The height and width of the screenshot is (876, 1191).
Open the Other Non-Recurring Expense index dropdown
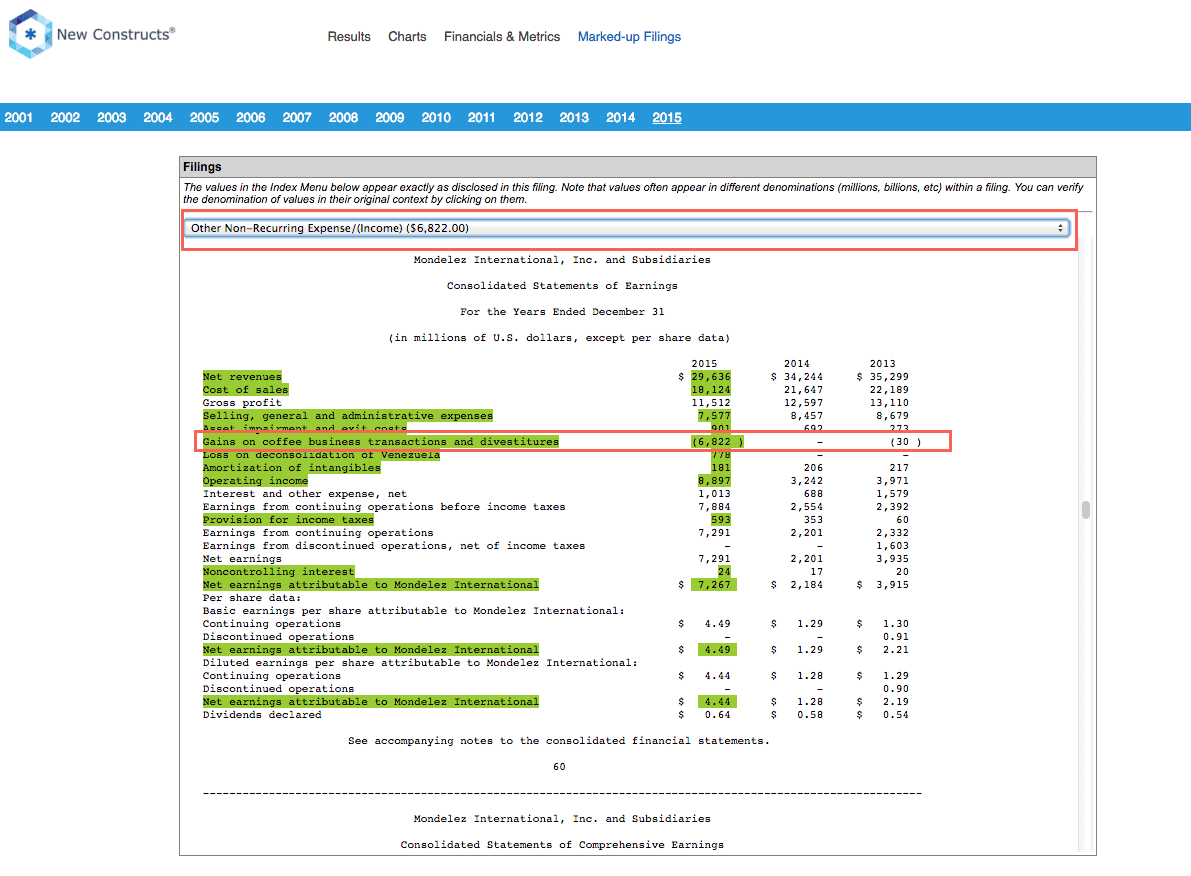pyautogui.click(x=627, y=228)
